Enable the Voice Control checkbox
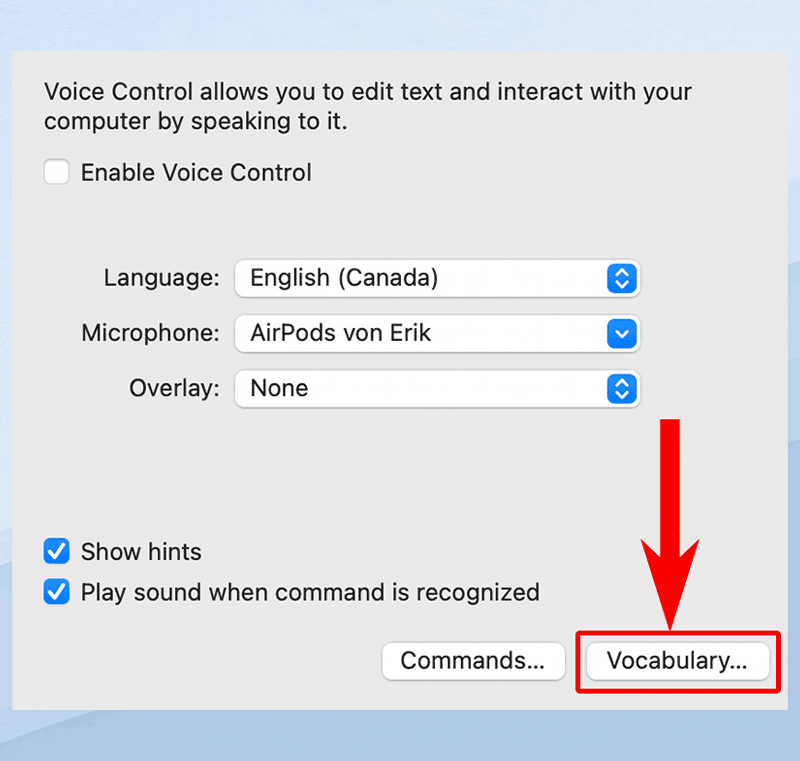Image resolution: width=800 pixels, height=761 pixels. 56,173
